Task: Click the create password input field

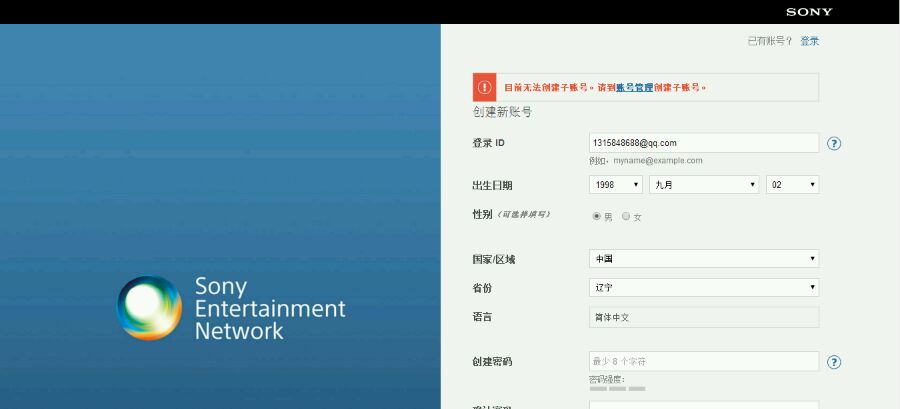Action: (704, 361)
